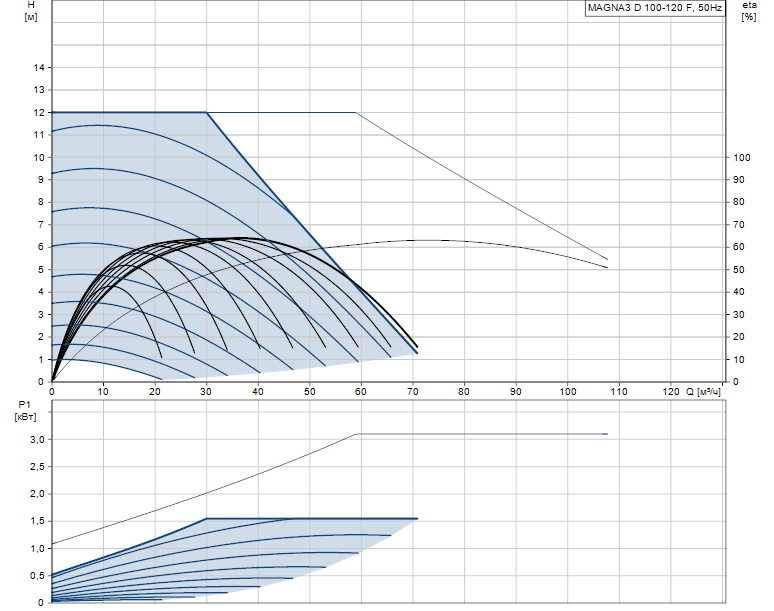Click the H [м] axis title
This screenshot has width=774, height=611.
click(31, 11)
